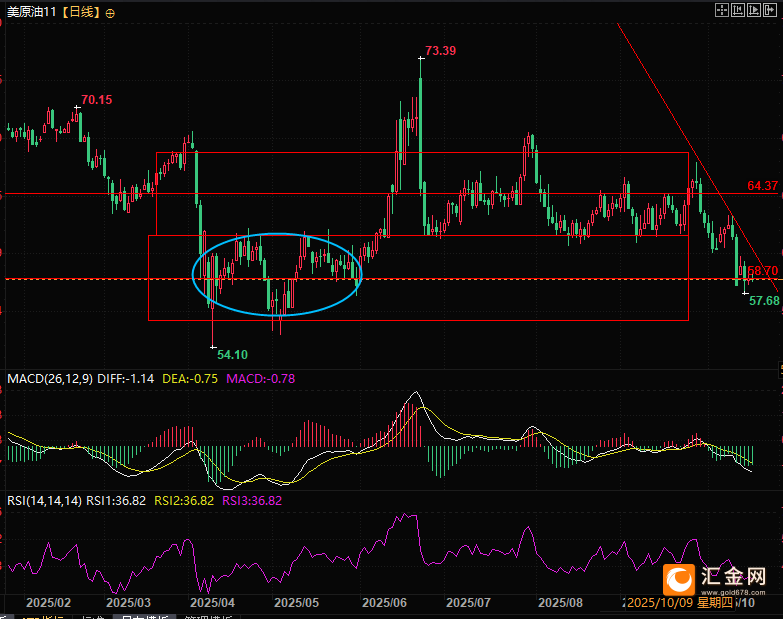
Task: Click the orange circle icon beside 日线
Action: [x=109, y=13]
